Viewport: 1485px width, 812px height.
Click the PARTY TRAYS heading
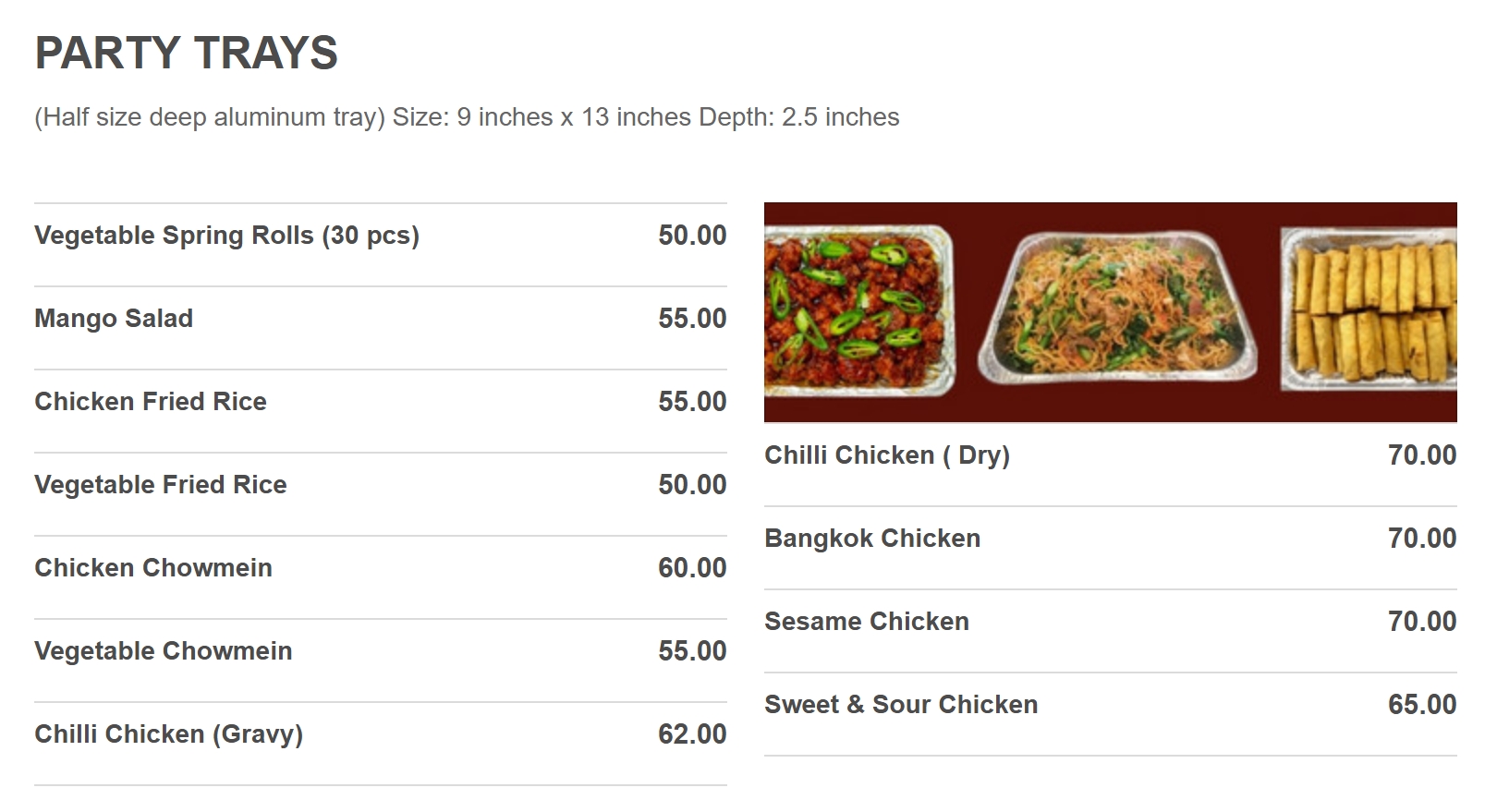(x=186, y=53)
